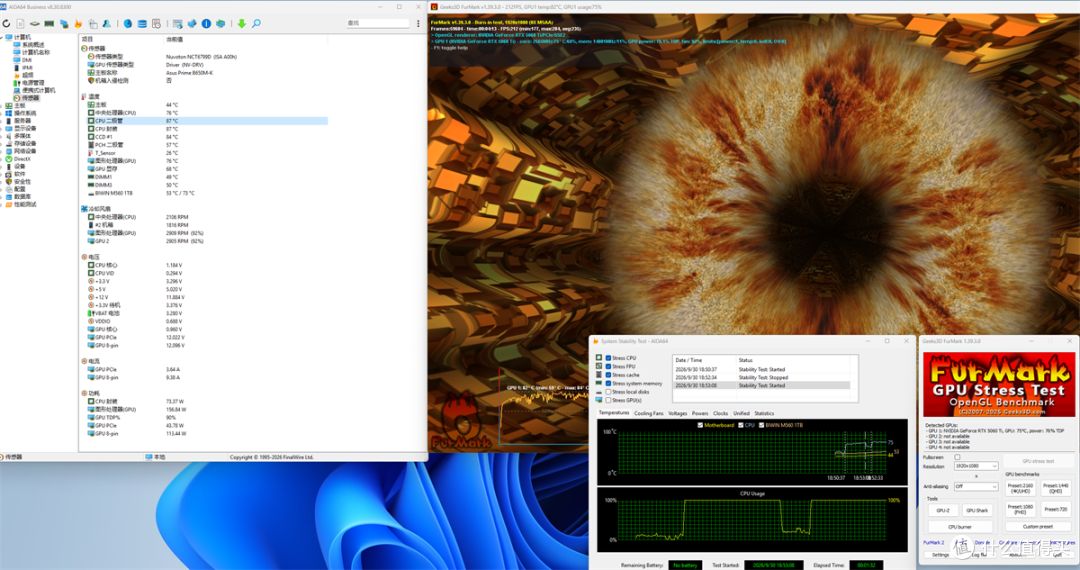Click the list export icon after first separator

click(178, 23)
